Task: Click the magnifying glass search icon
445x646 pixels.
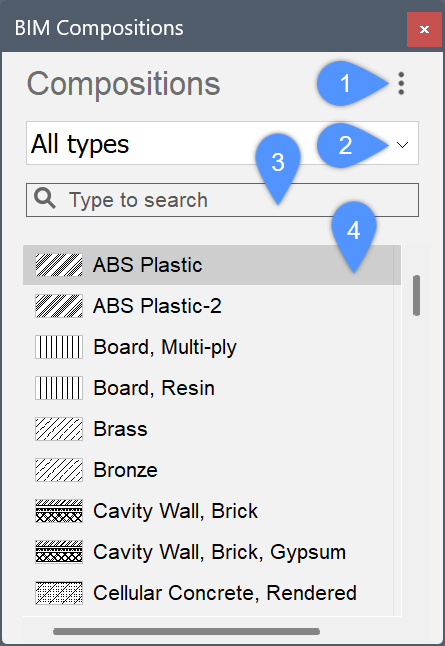Action: (x=44, y=199)
